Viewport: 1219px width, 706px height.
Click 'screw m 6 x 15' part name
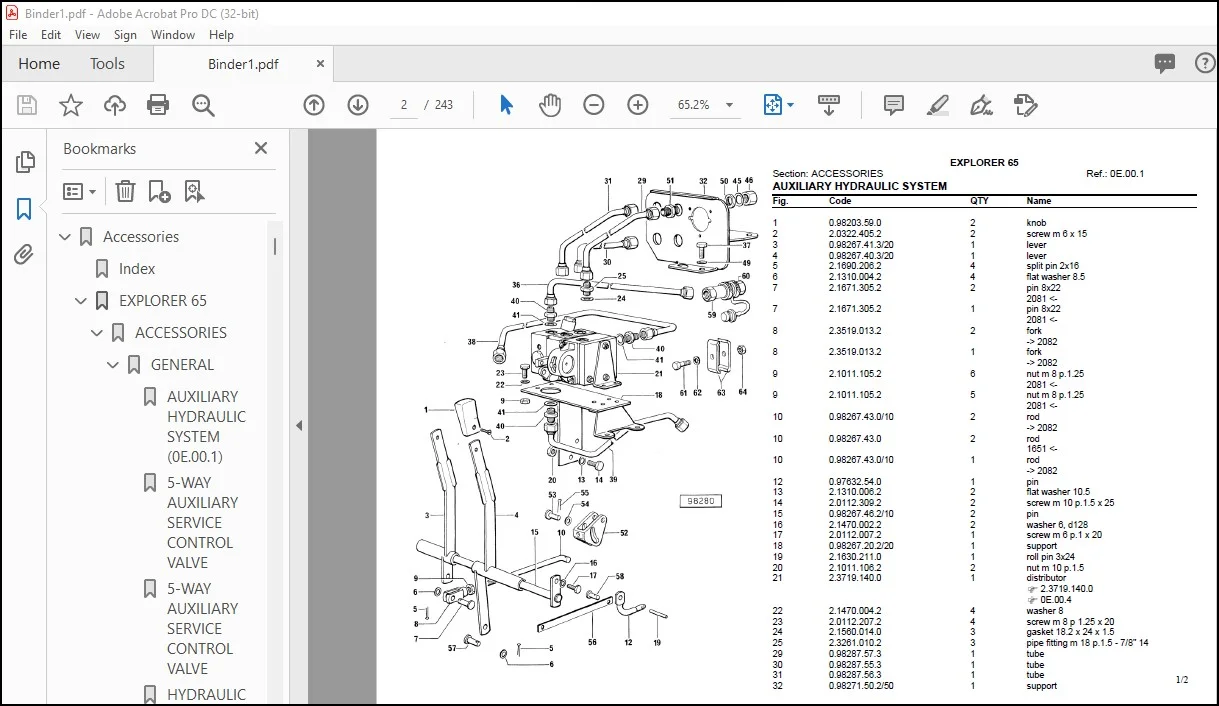click(1056, 234)
